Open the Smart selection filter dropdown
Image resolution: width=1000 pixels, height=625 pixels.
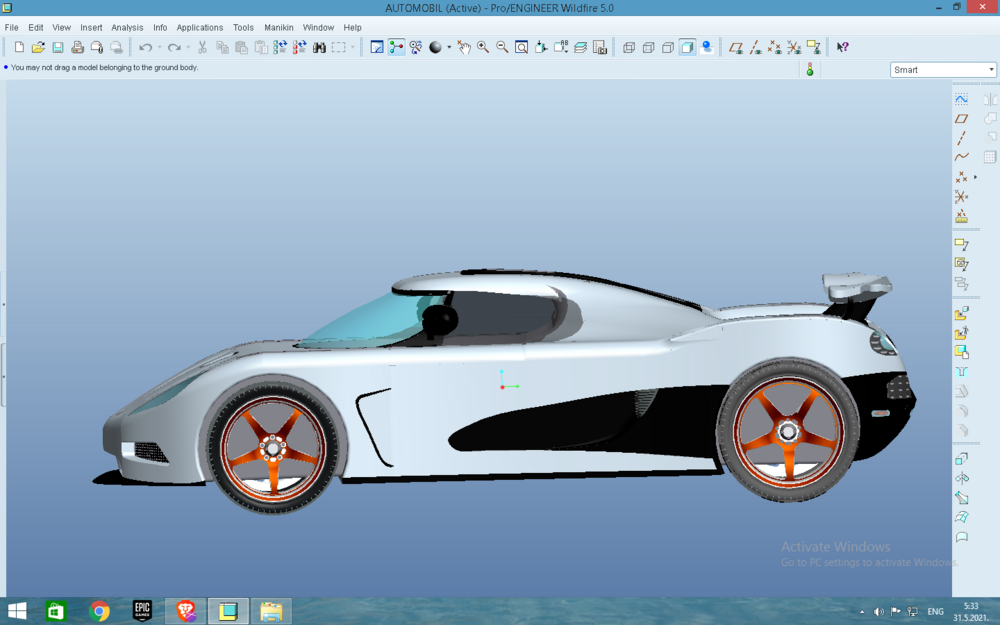point(943,70)
